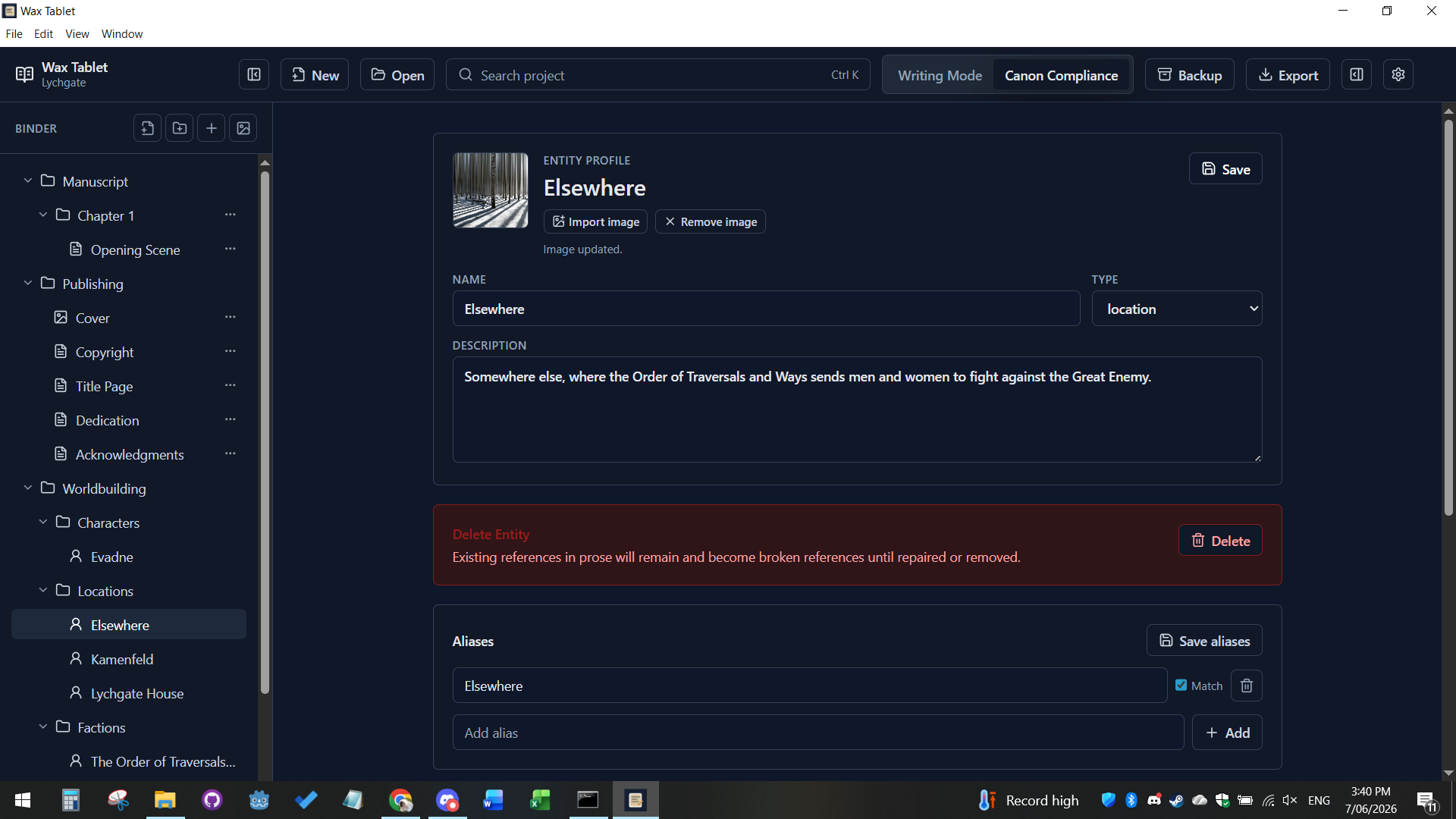
Task: Open the Edit menu
Action: [43, 34]
